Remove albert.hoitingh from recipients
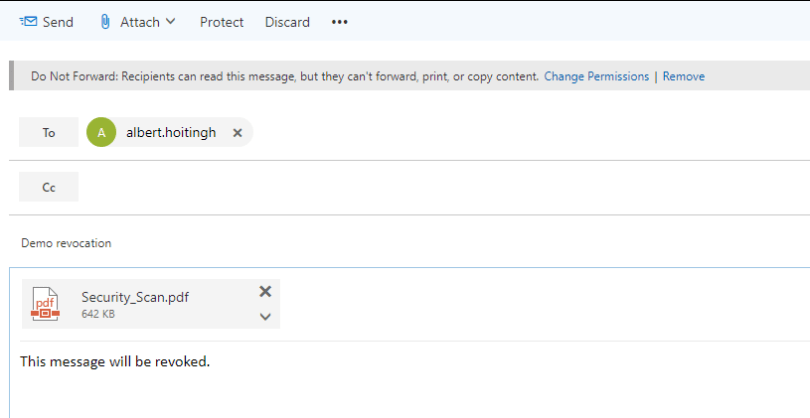The height and width of the screenshot is (418, 810). coord(237,132)
